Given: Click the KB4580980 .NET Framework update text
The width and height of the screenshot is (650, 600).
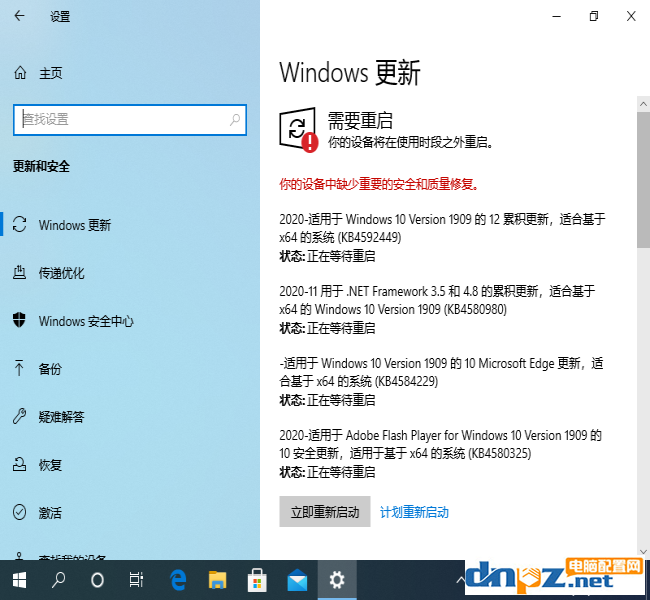Looking at the screenshot, I should coord(437,300).
